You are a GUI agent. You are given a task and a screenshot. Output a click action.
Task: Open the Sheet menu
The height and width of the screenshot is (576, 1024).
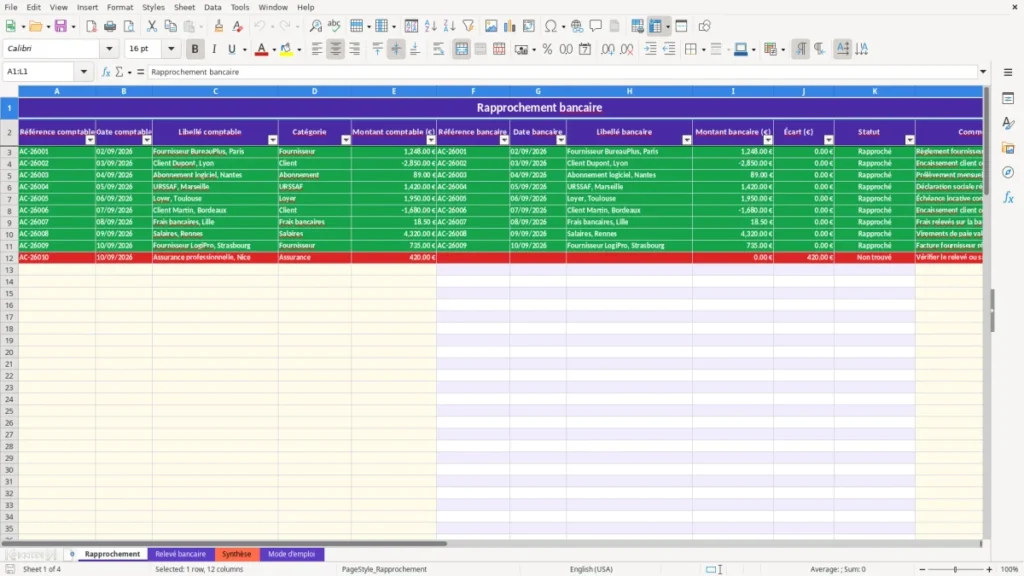pyautogui.click(x=184, y=7)
